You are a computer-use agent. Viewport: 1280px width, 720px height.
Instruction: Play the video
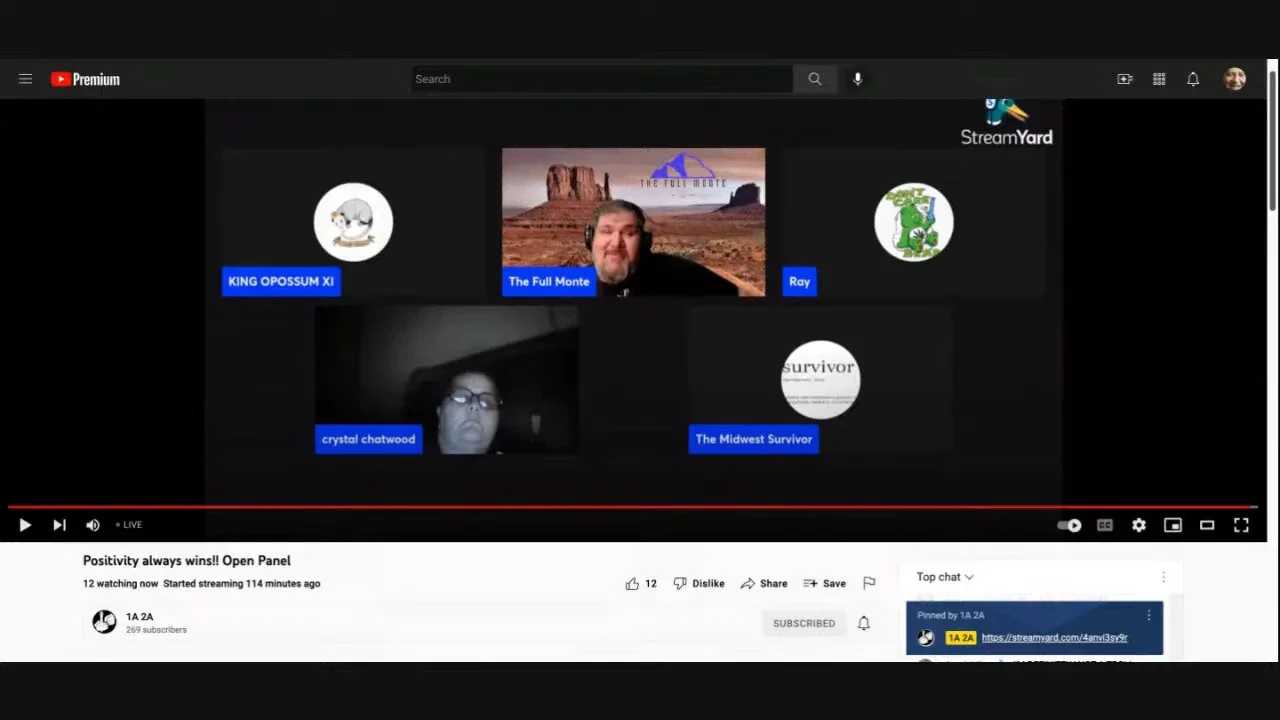click(25, 525)
